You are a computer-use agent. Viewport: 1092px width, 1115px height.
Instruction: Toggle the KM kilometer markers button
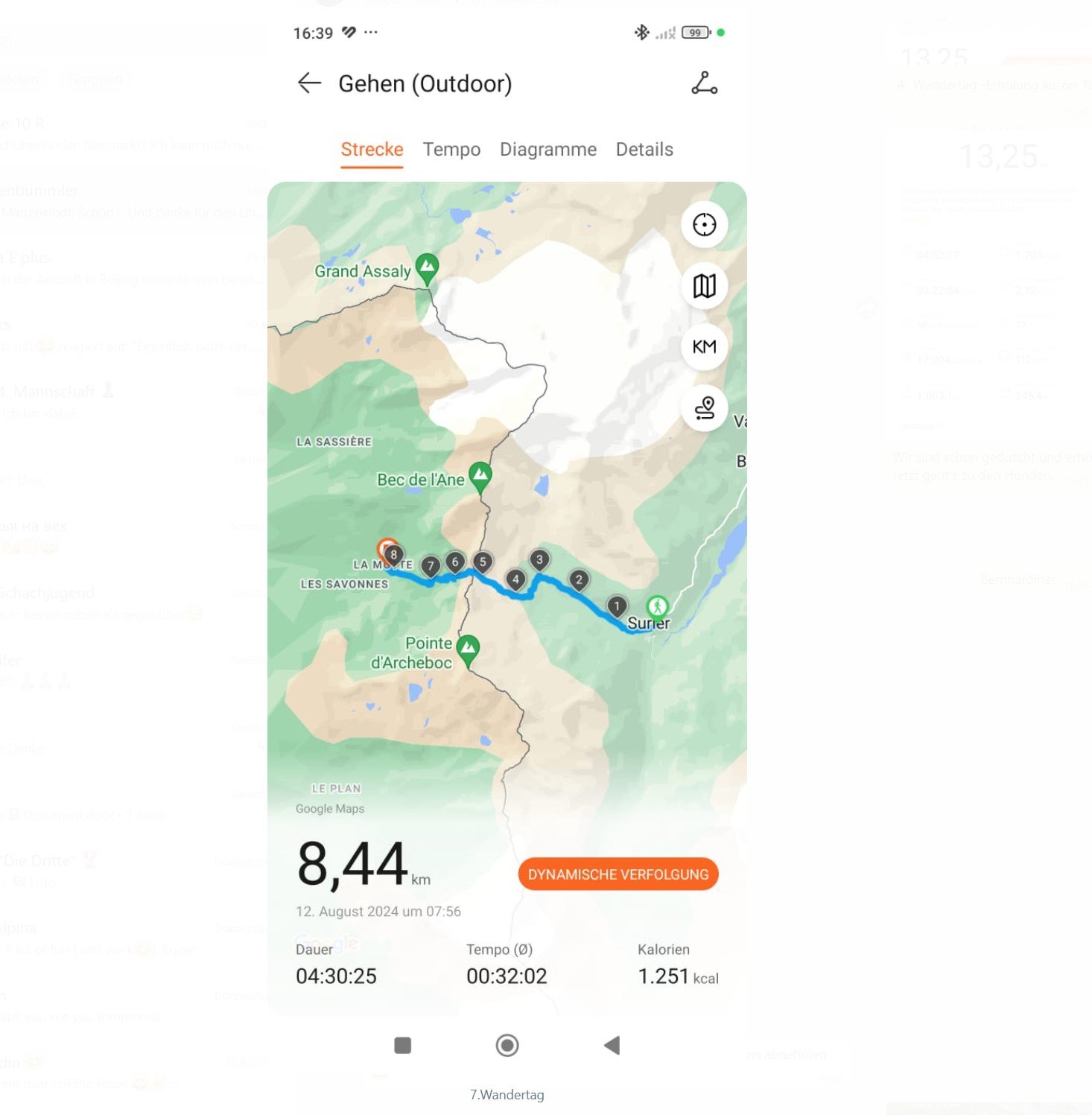click(x=704, y=347)
